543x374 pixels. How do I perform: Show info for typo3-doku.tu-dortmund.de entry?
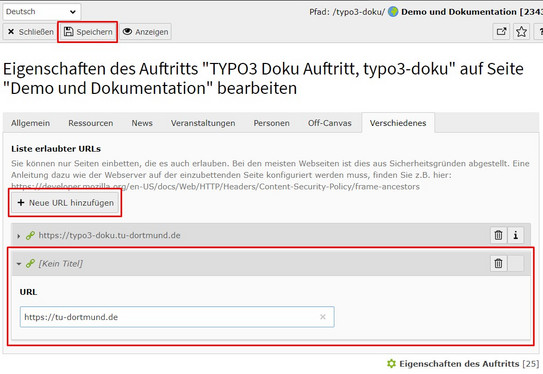point(516,235)
